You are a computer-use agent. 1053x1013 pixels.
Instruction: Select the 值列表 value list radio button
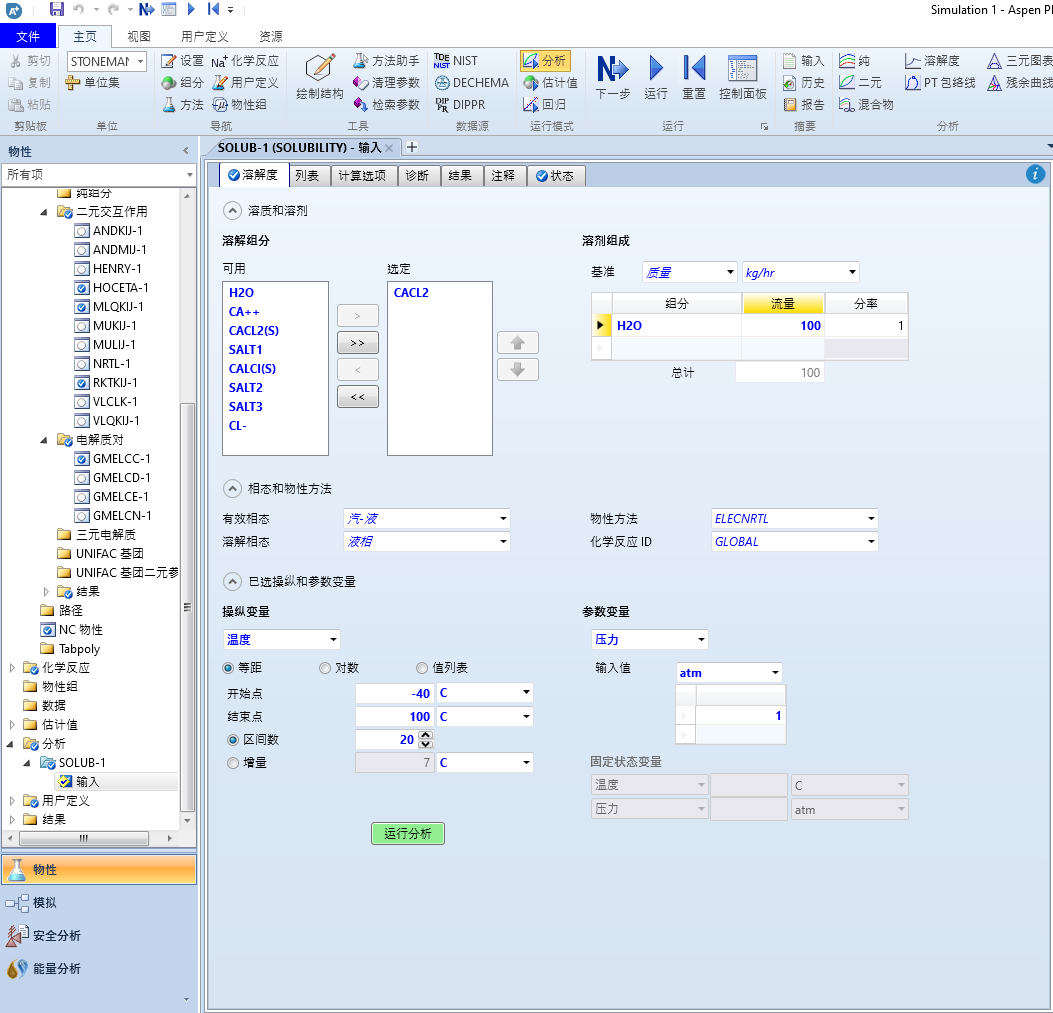(422, 668)
